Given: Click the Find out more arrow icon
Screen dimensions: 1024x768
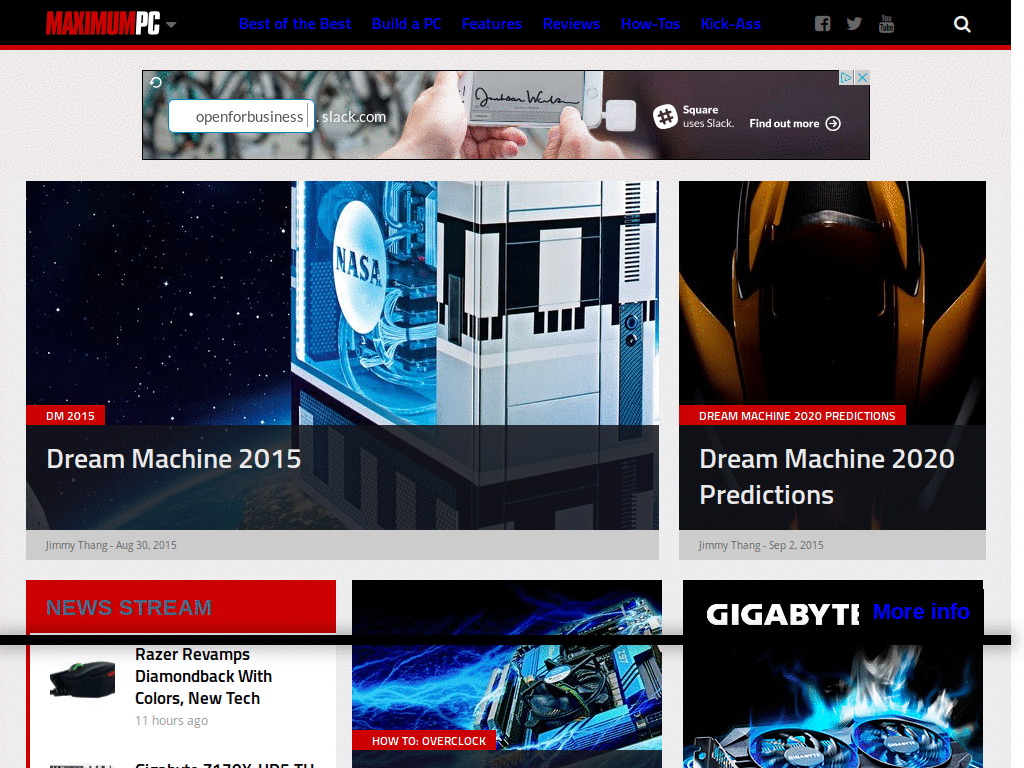Looking at the screenshot, I should coord(833,123).
